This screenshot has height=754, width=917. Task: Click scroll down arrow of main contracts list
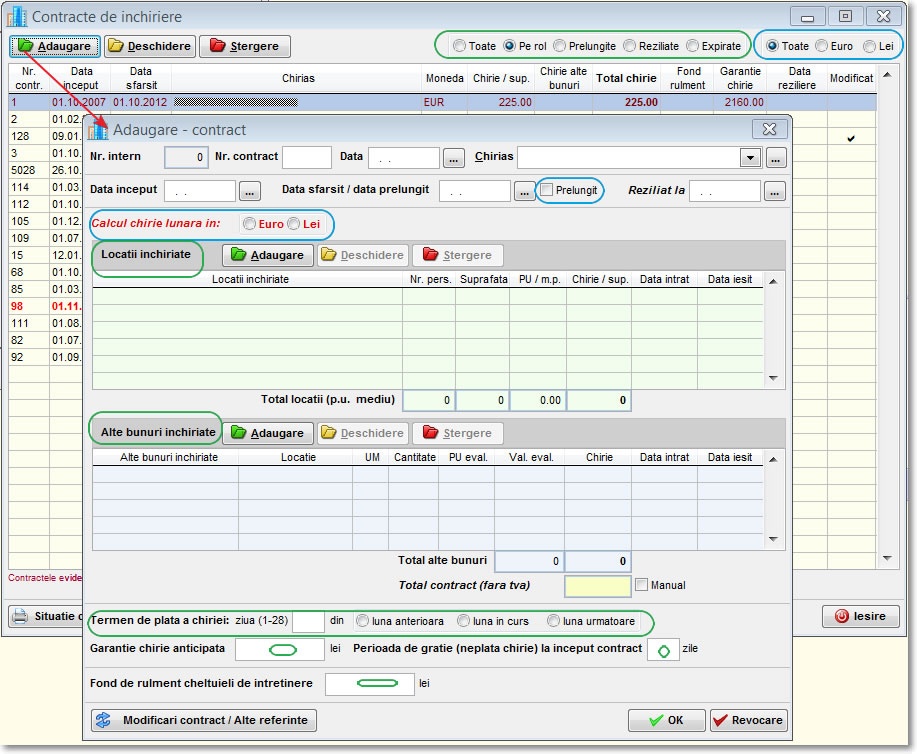(887, 559)
